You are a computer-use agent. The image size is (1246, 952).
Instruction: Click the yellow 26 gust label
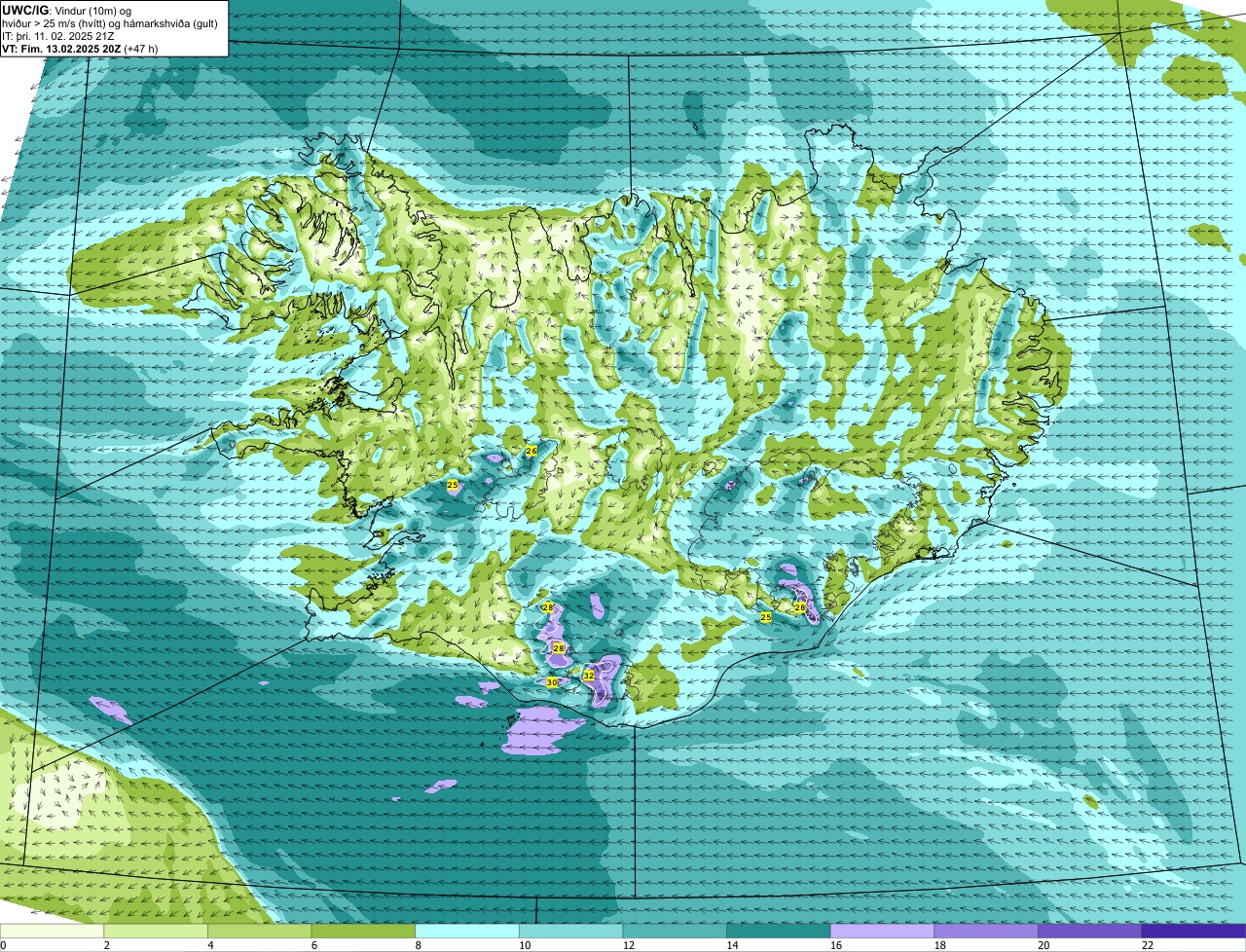pos(531,451)
